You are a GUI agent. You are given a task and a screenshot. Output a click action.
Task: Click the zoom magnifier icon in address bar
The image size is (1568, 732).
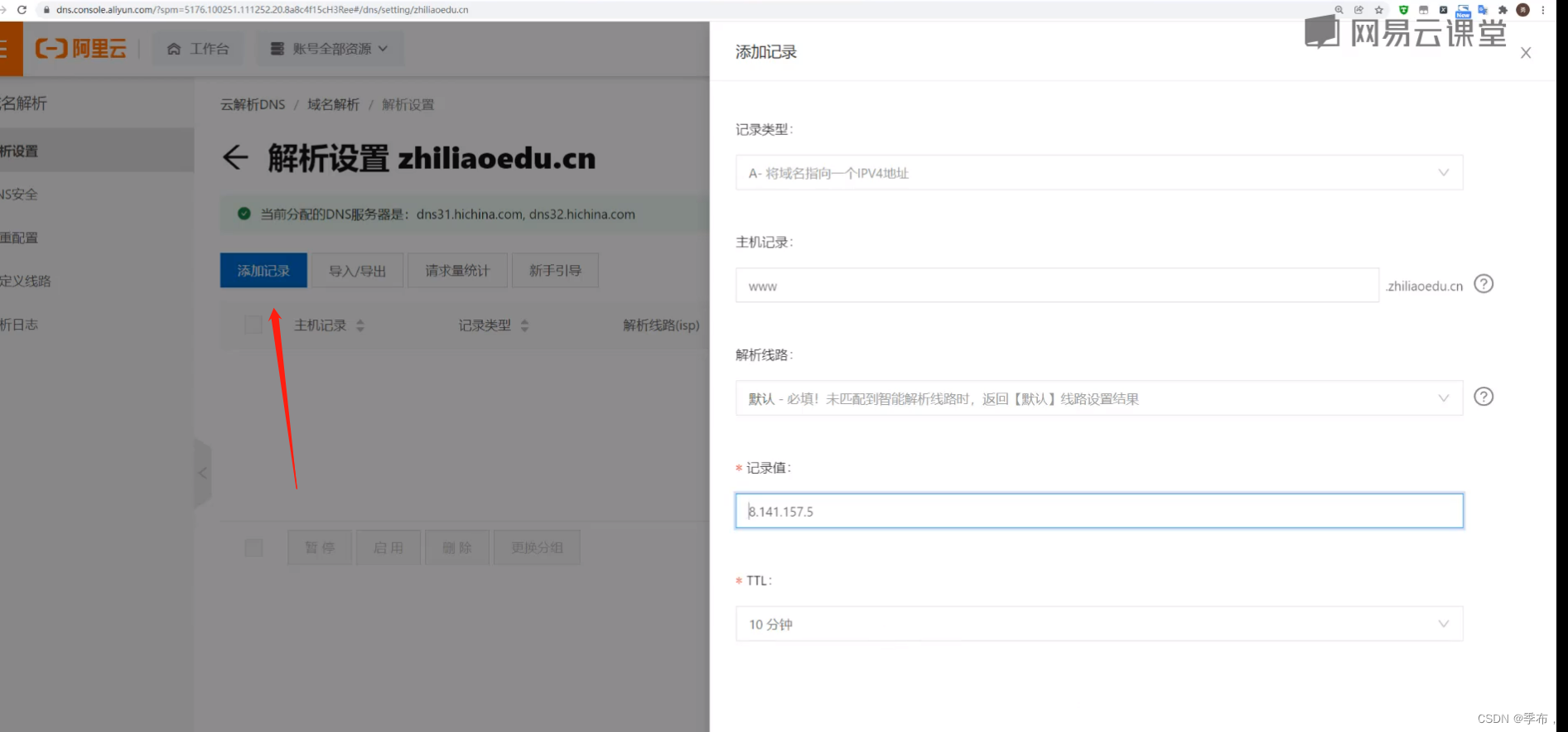coord(1339,10)
